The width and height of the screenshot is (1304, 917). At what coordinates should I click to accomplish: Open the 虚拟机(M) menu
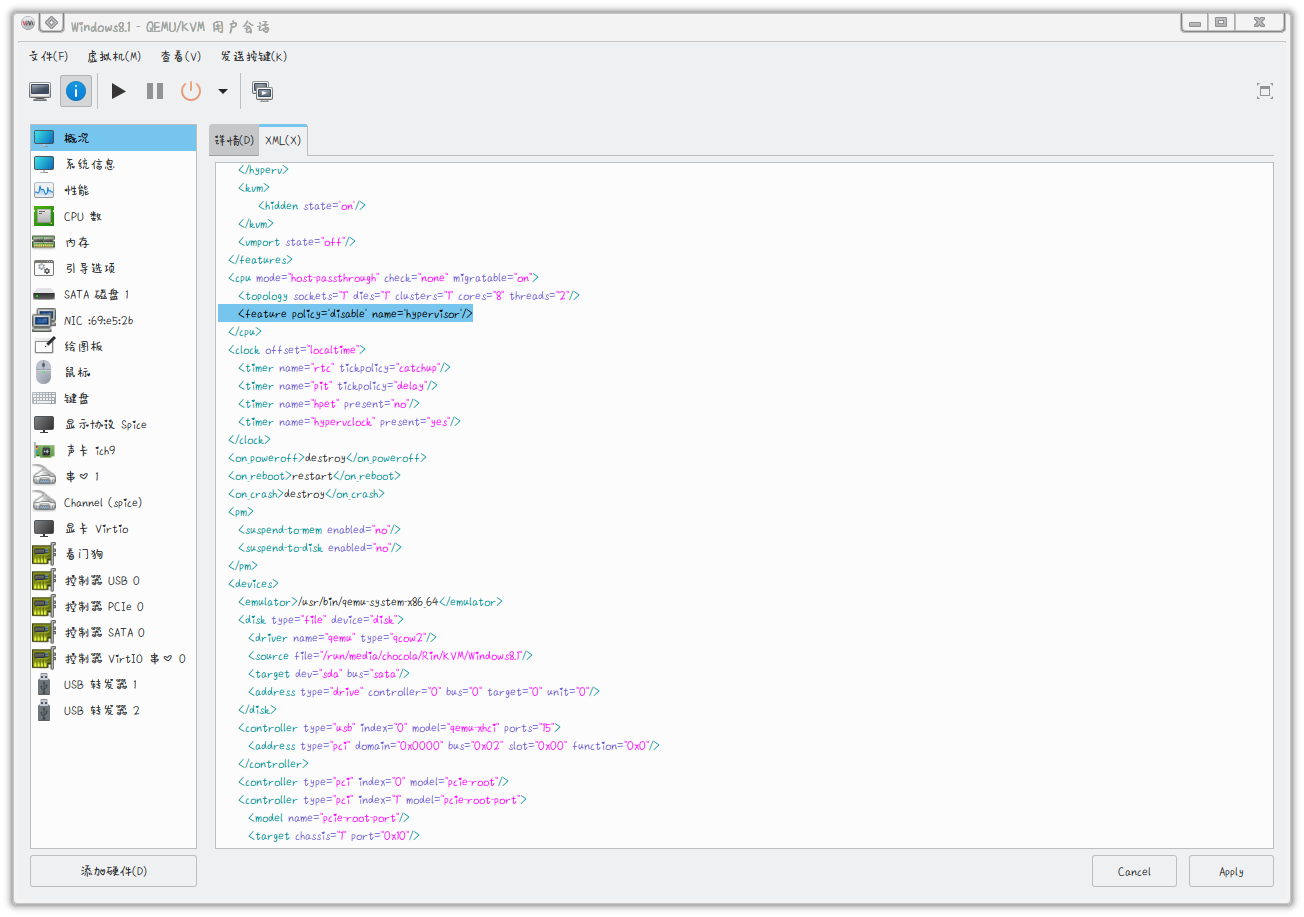(x=114, y=57)
